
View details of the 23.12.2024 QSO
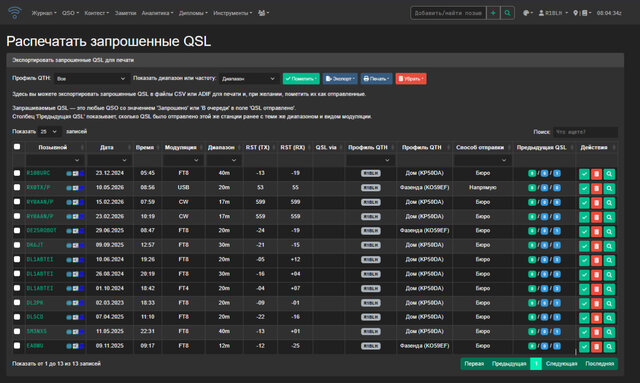coord(609,174)
